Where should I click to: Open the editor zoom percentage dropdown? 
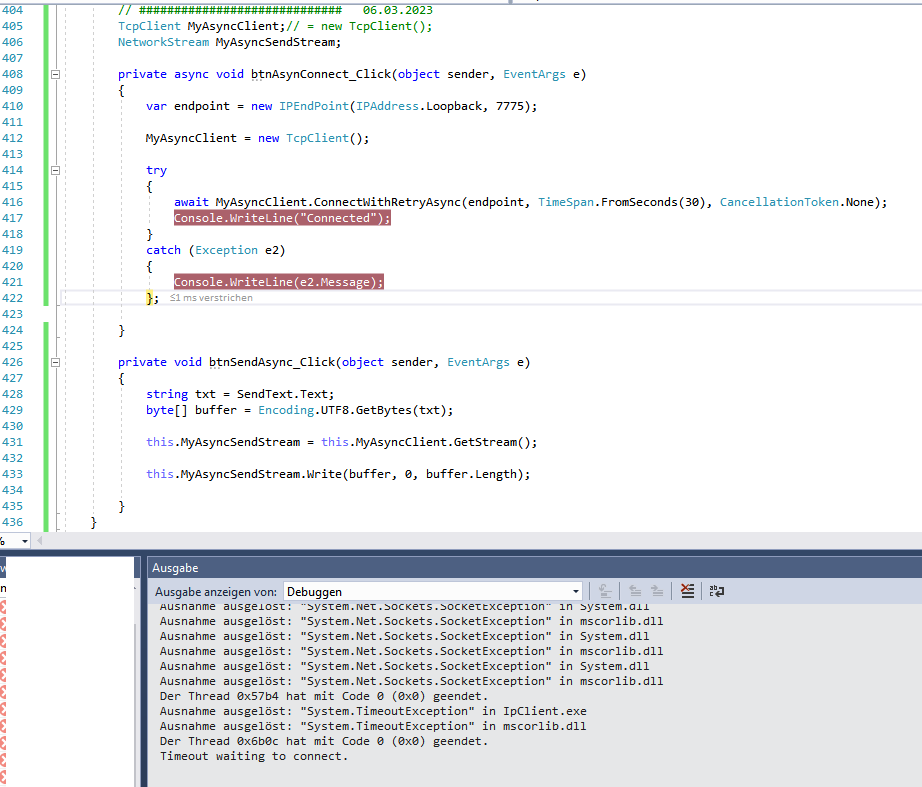(24, 541)
